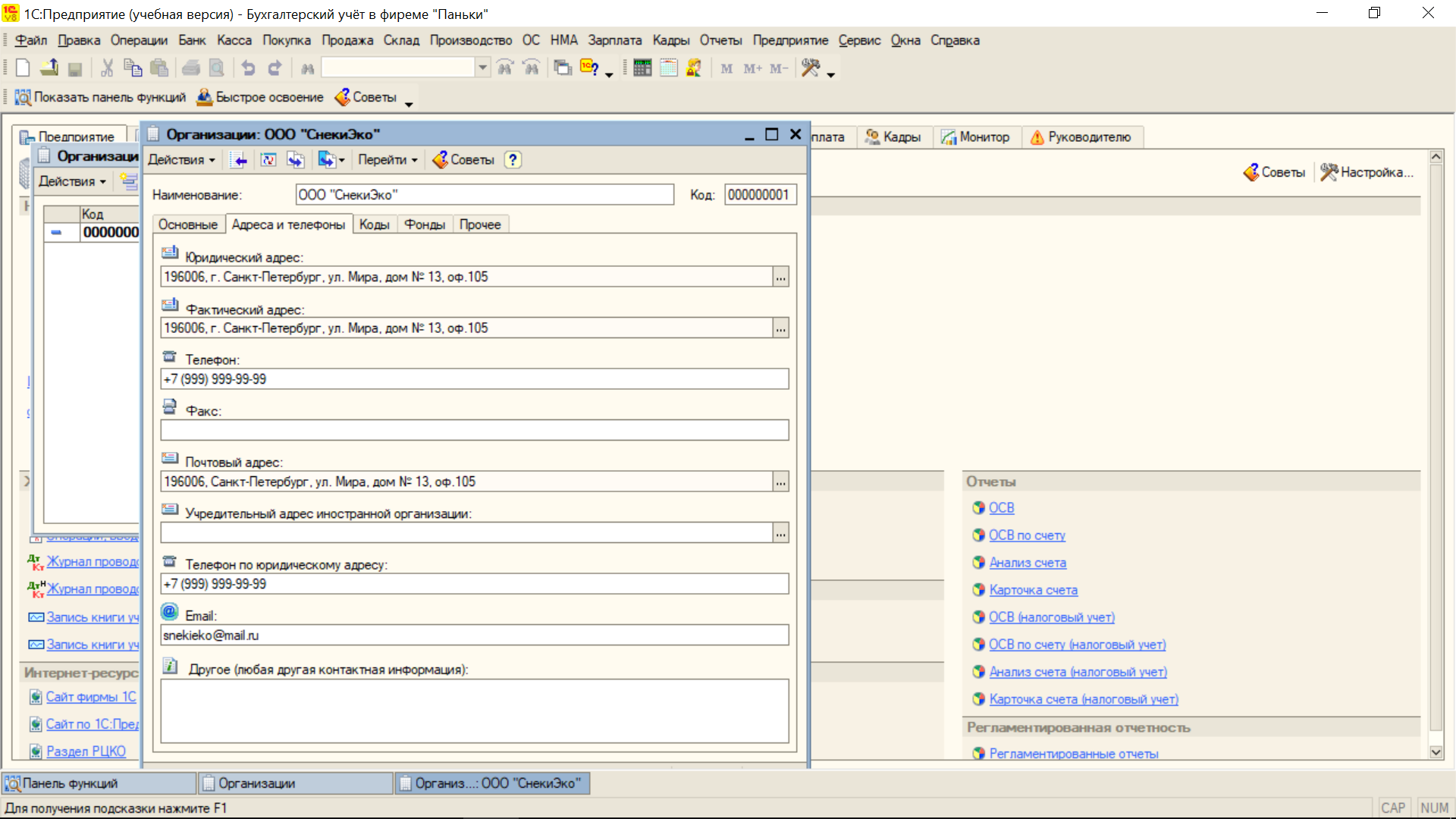Expand the tools icon dropdown arrow

(x=831, y=74)
